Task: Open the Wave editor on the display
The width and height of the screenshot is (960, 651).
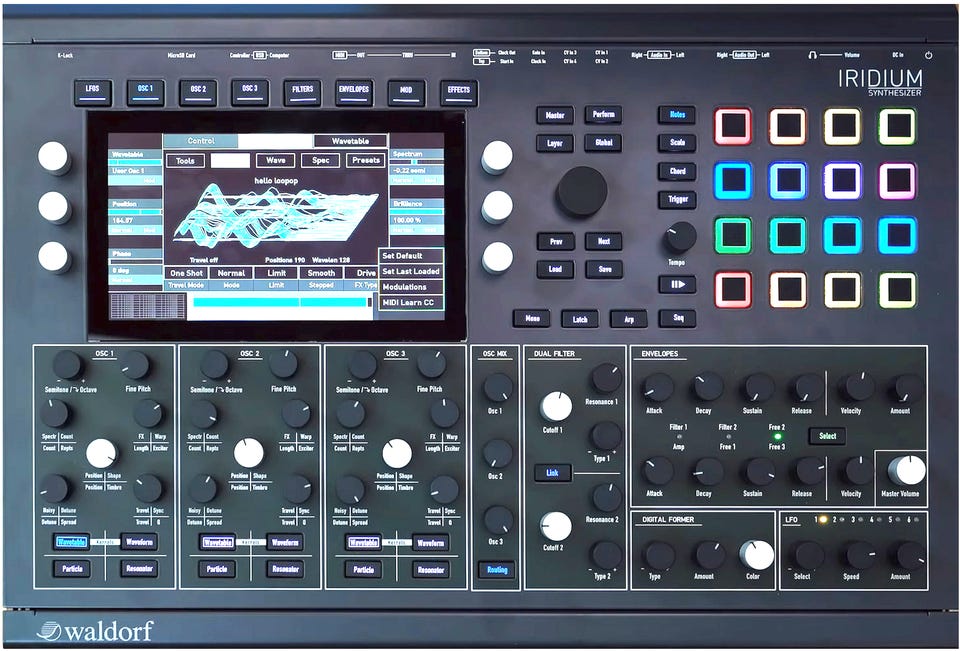Action: click(x=276, y=160)
